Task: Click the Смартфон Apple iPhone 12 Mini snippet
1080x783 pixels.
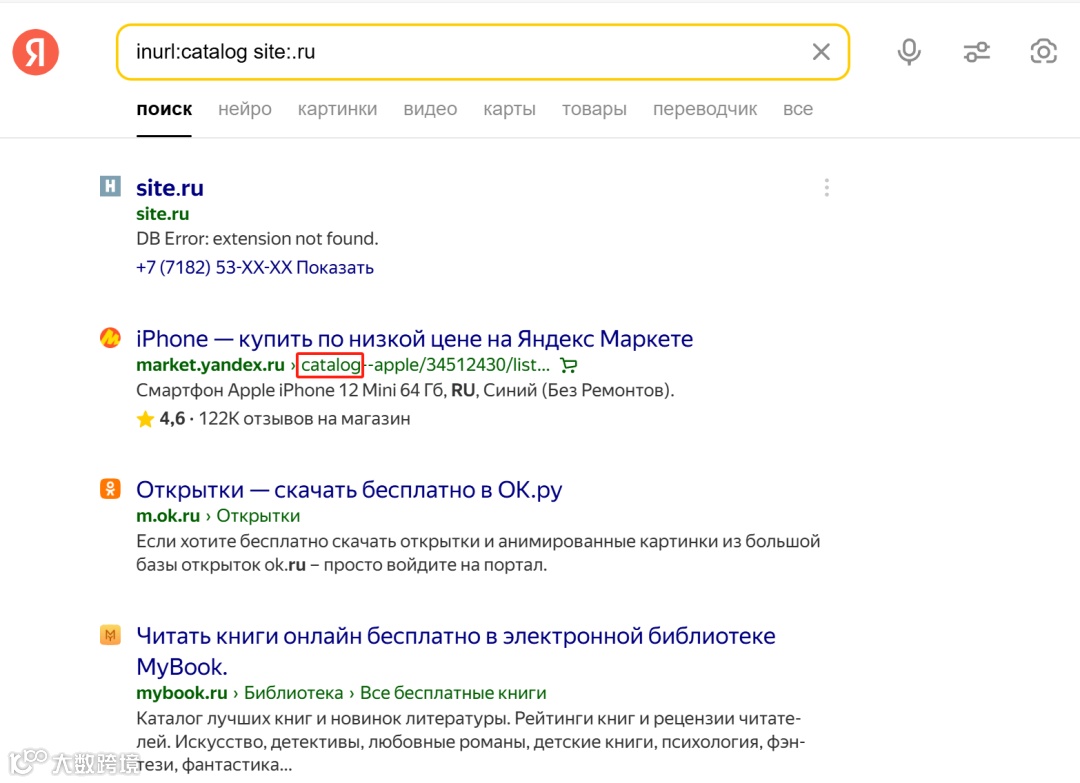Action: click(405, 390)
